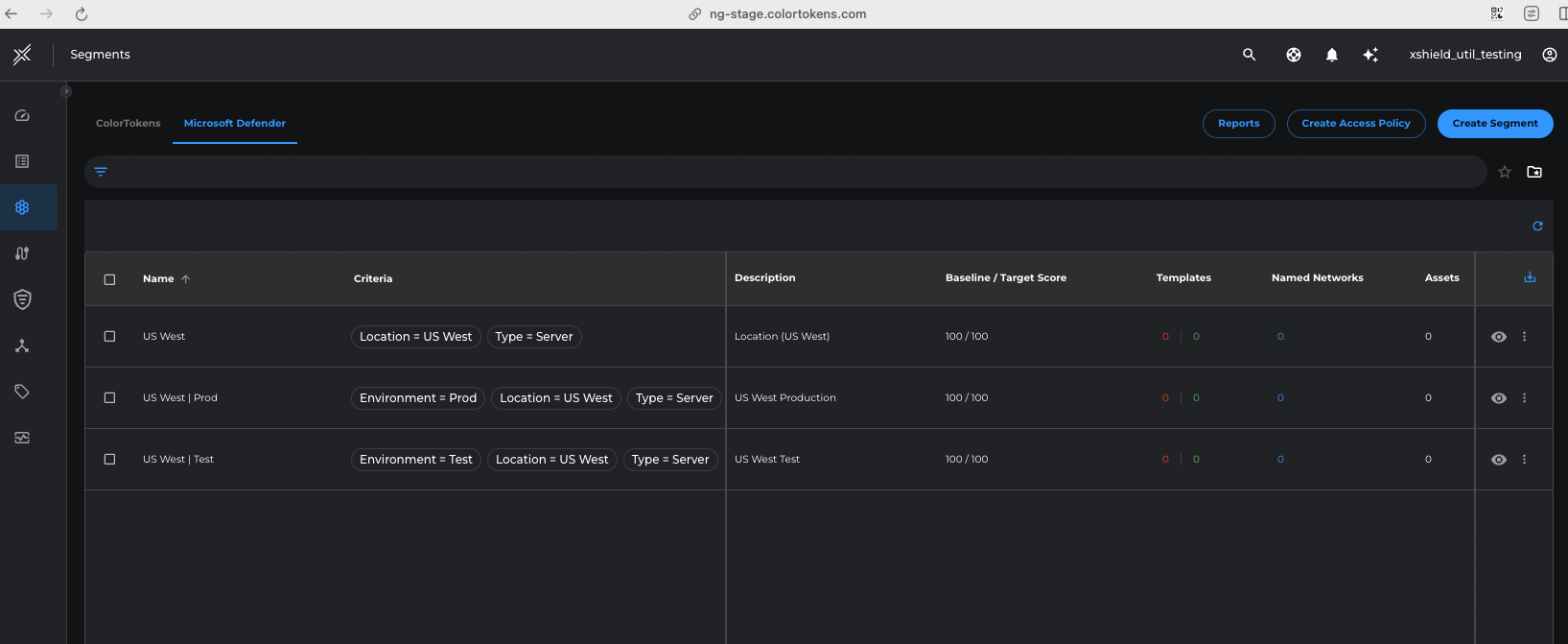Switch to the ColorTokens tab
This screenshot has height=644, width=1568.
(x=129, y=124)
